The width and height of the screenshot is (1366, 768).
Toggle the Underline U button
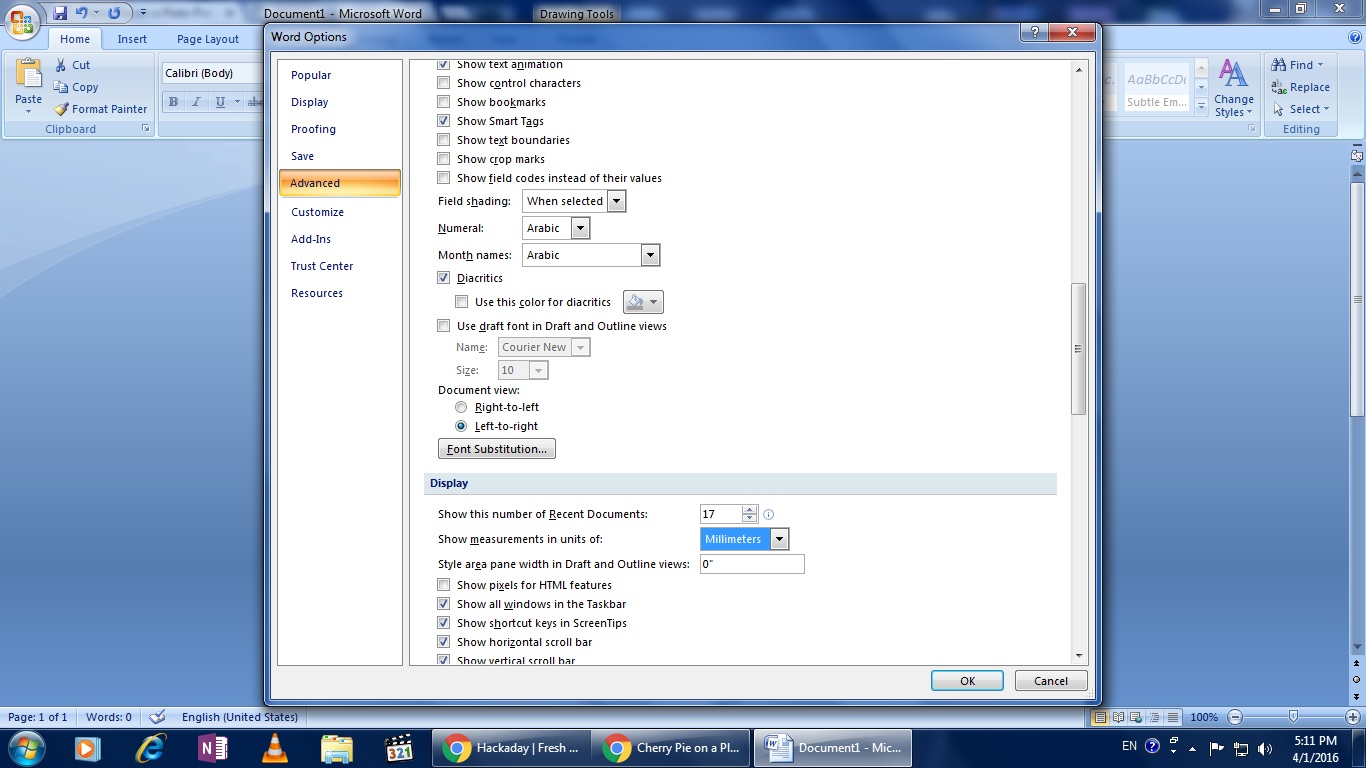click(219, 101)
